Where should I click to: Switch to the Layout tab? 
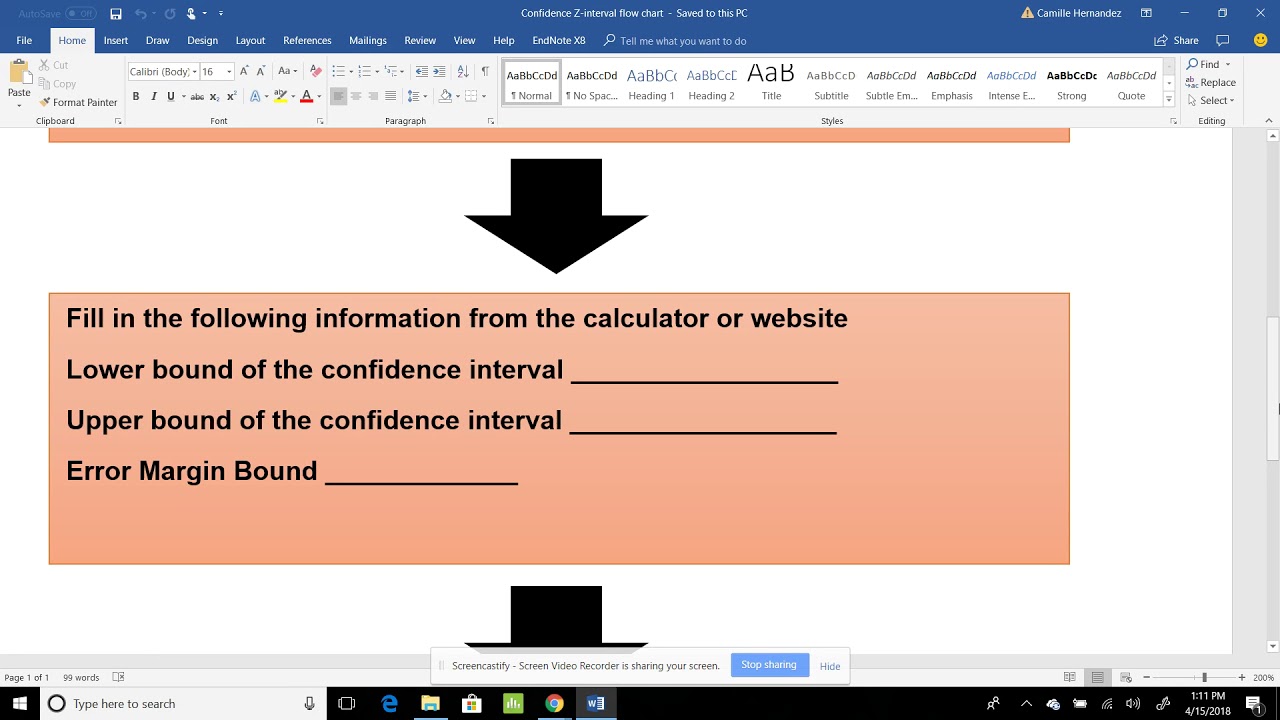coord(250,41)
